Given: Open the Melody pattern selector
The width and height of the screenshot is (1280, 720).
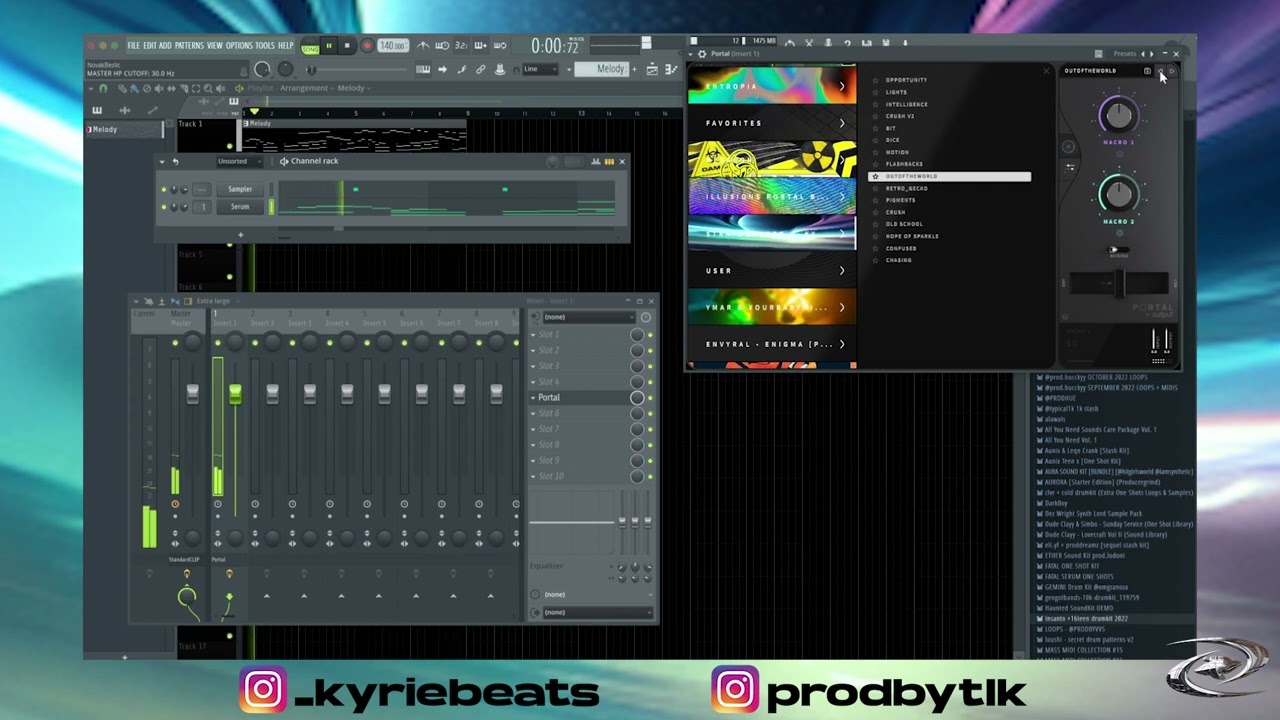Looking at the screenshot, I should tap(604, 69).
